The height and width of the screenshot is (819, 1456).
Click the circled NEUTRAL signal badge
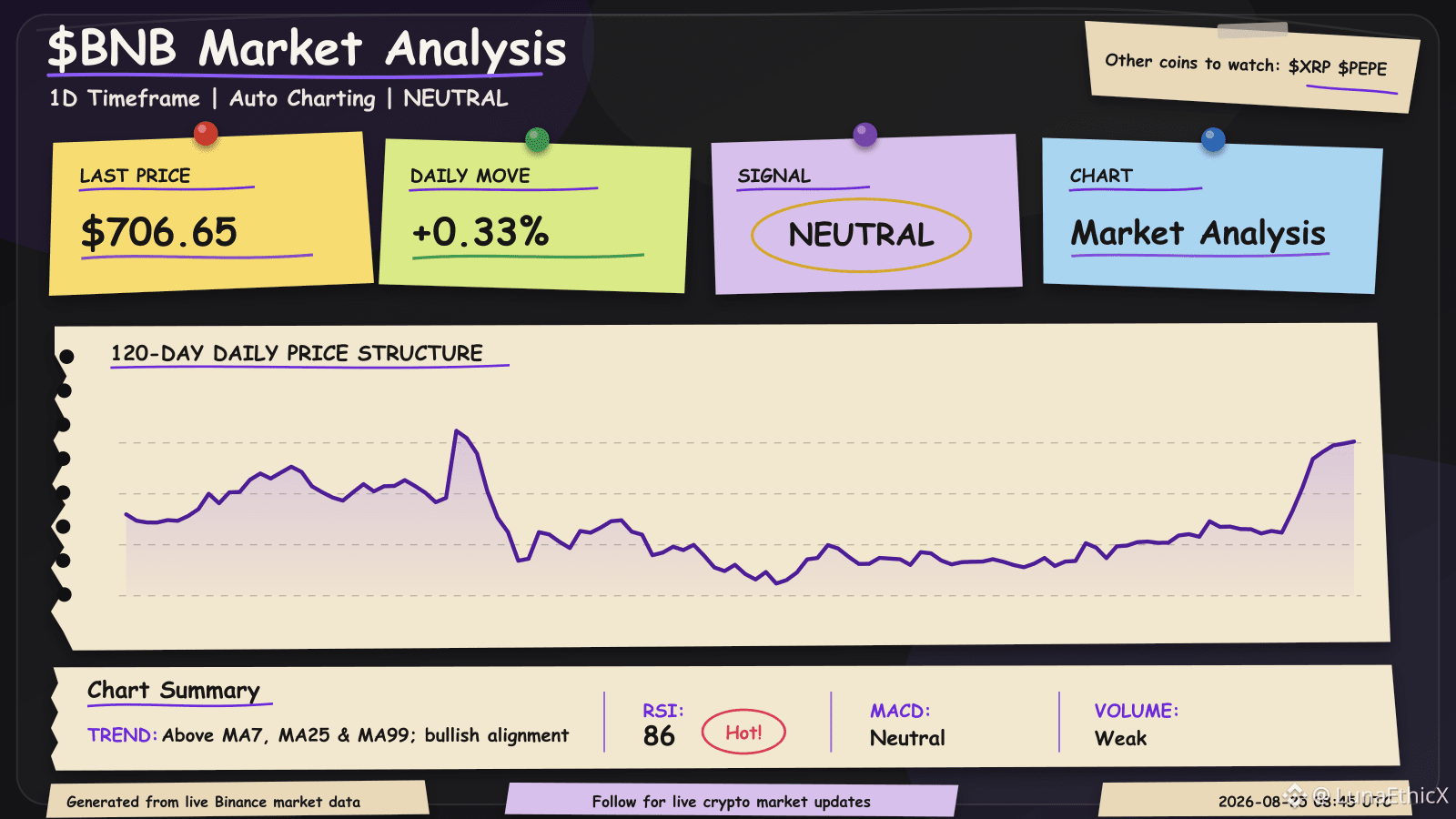point(861,235)
